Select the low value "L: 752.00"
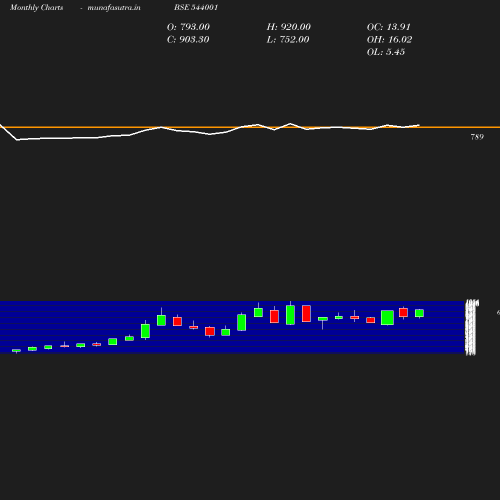500x500 pixels. click(288, 39)
